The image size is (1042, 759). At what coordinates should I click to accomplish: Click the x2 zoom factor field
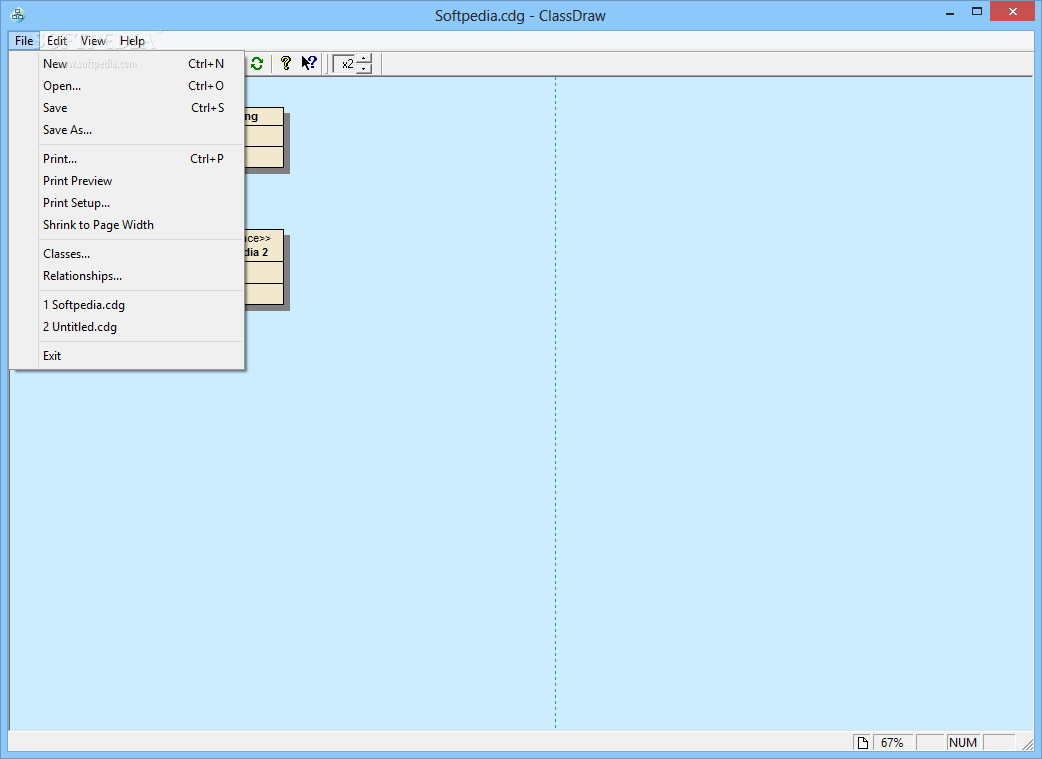(x=345, y=64)
